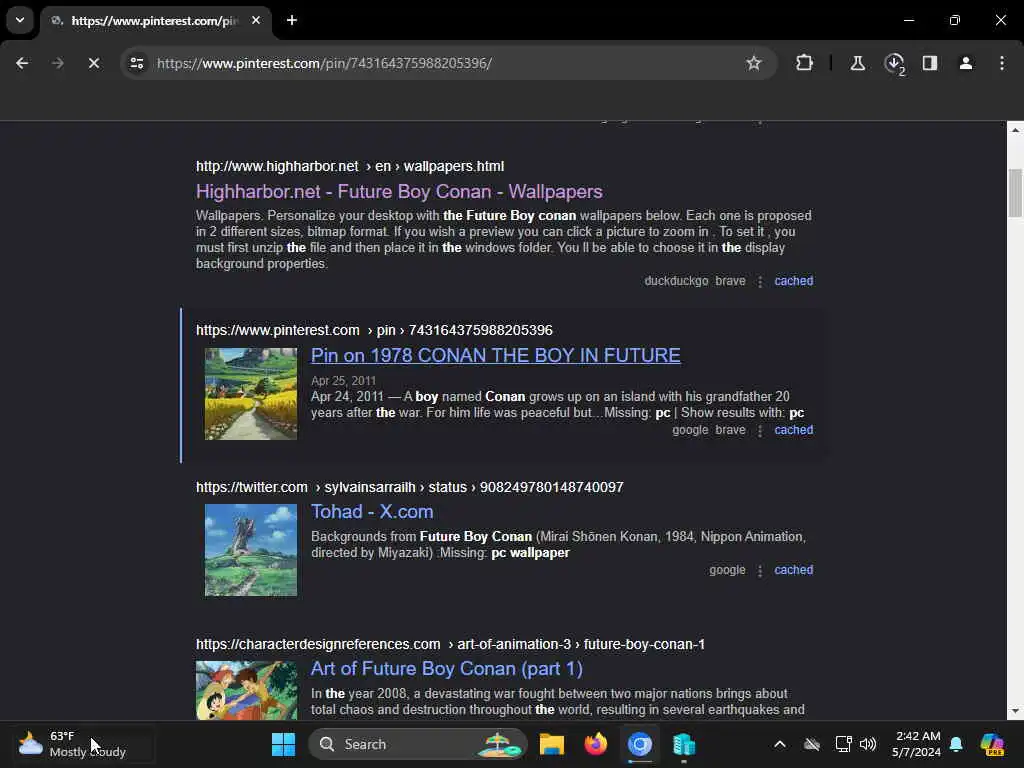Switch to Chromium in the taskbar
The image size is (1024, 768).
640,744
